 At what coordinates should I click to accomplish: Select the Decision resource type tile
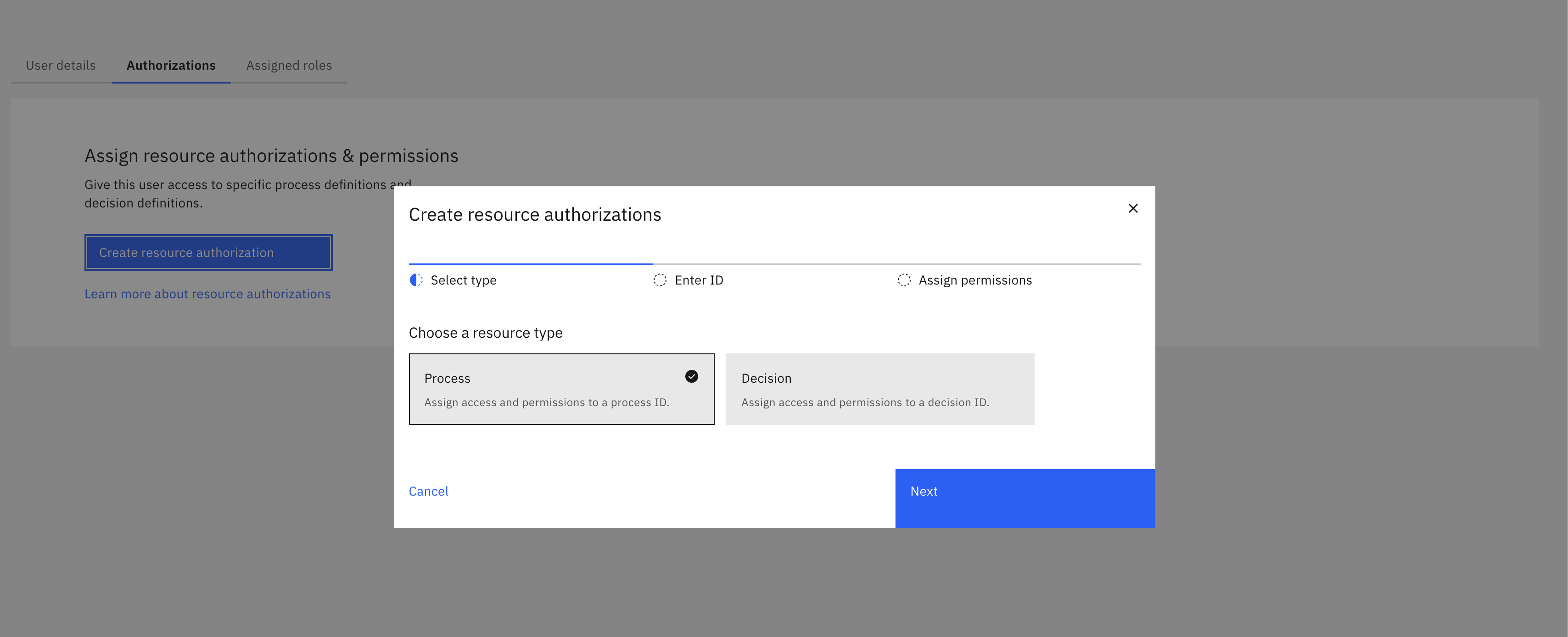[879, 389]
